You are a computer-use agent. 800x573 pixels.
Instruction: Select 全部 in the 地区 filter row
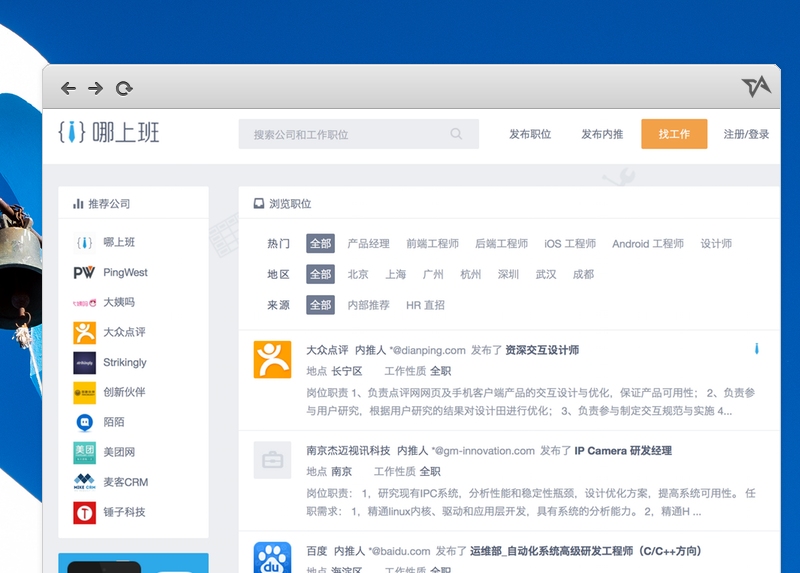pos(320,274)
